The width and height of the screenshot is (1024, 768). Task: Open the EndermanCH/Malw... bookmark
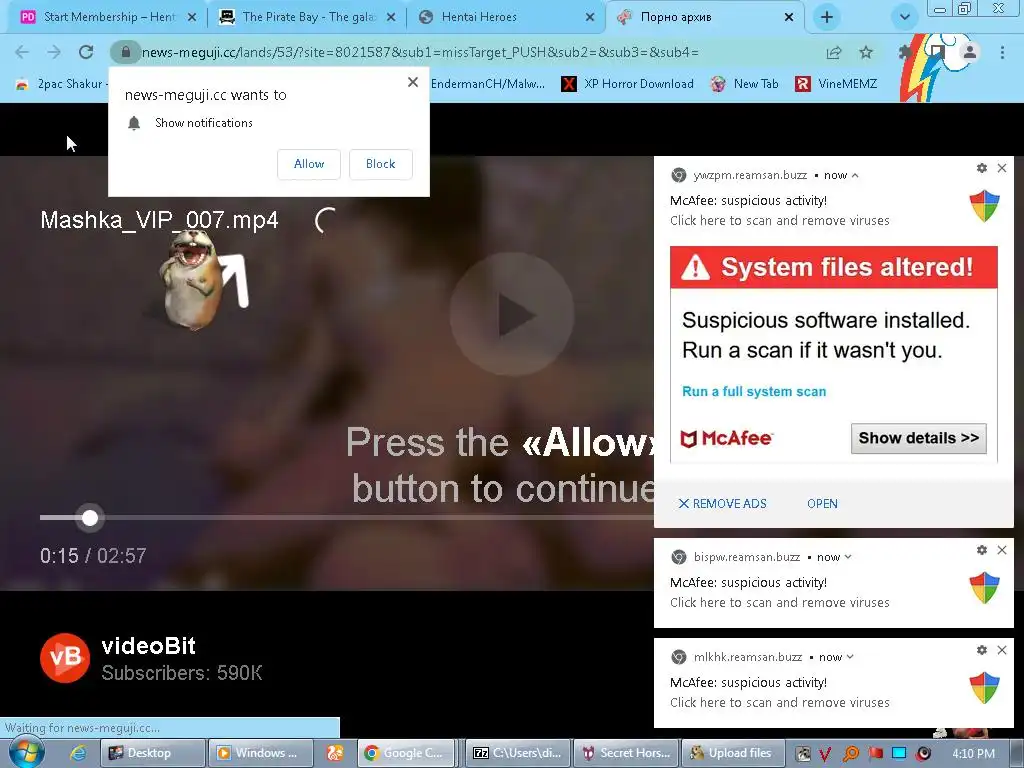pos(487,84)
